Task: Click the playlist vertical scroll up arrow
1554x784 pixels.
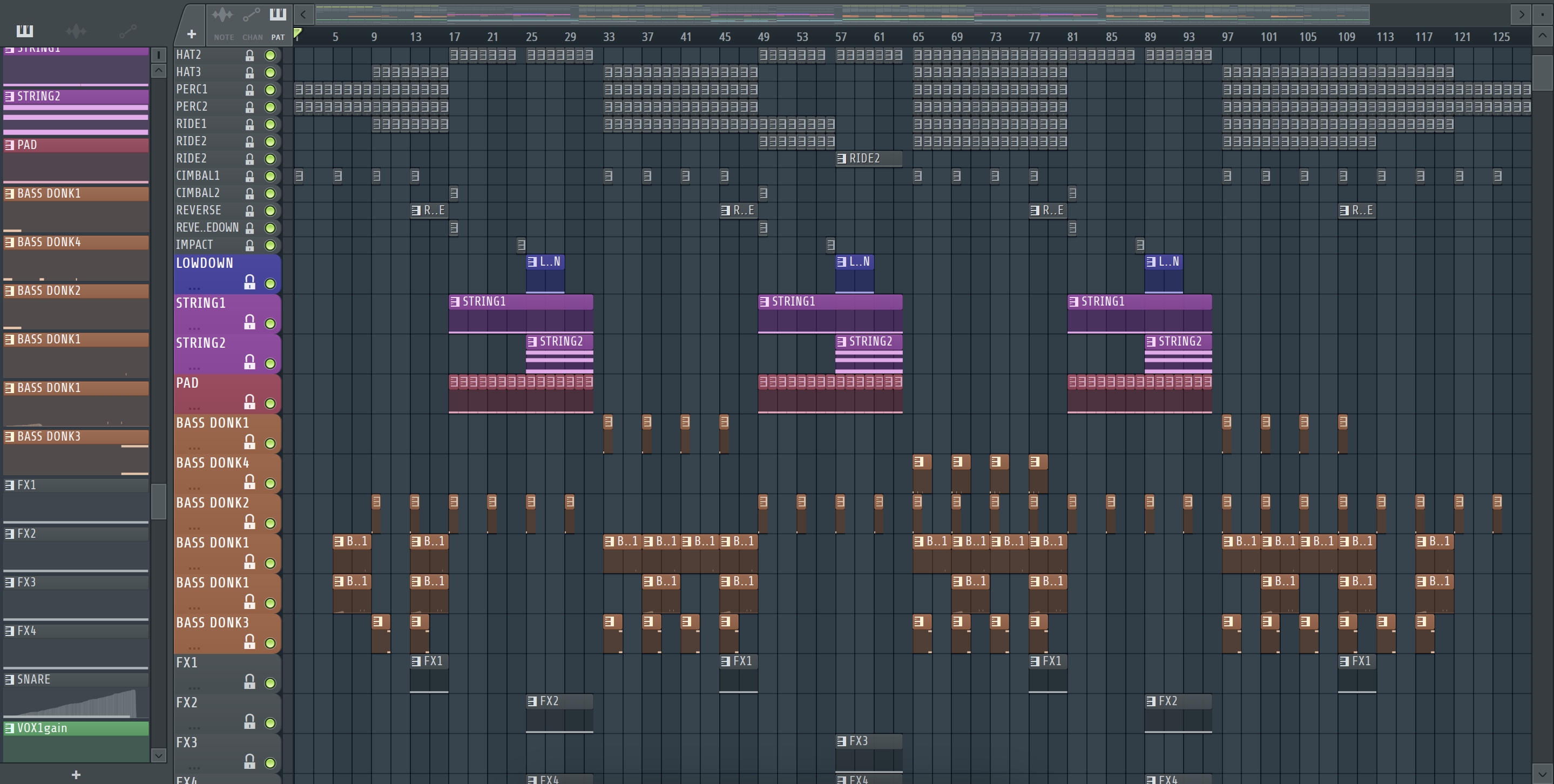Action: 1542,36
